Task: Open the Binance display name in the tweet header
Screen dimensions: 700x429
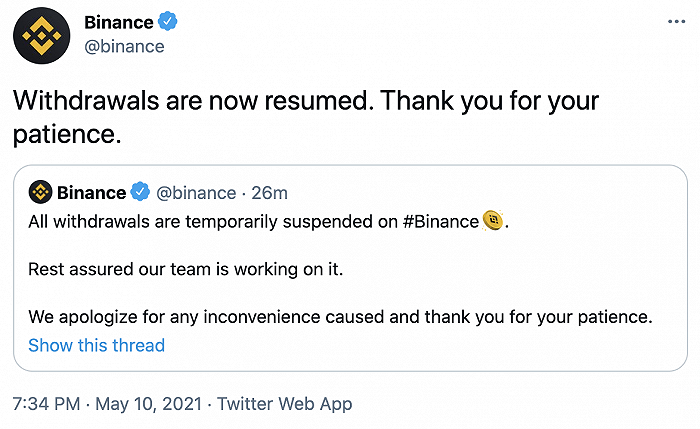Action: pos(118,21)
